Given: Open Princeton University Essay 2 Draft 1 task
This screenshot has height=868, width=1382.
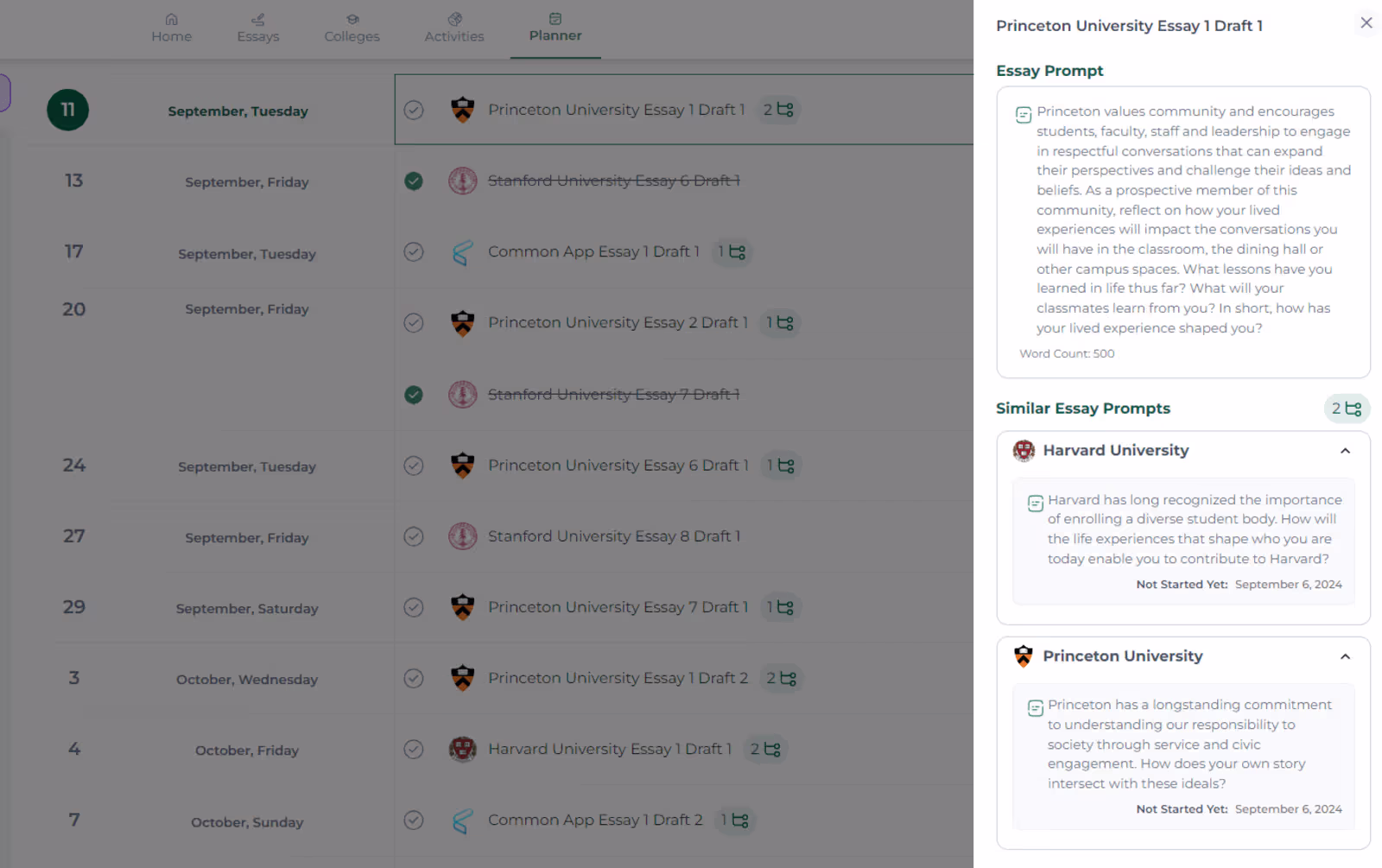Looking at the screenshot, I should point(618,323).
